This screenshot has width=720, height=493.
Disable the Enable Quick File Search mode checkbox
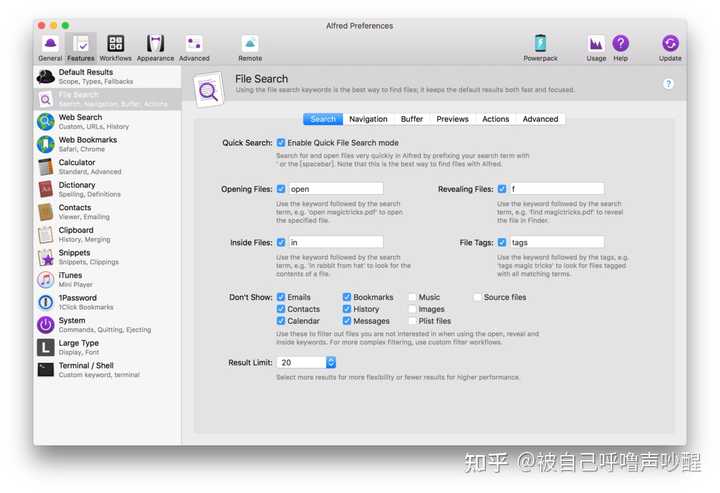coord(281,143)
